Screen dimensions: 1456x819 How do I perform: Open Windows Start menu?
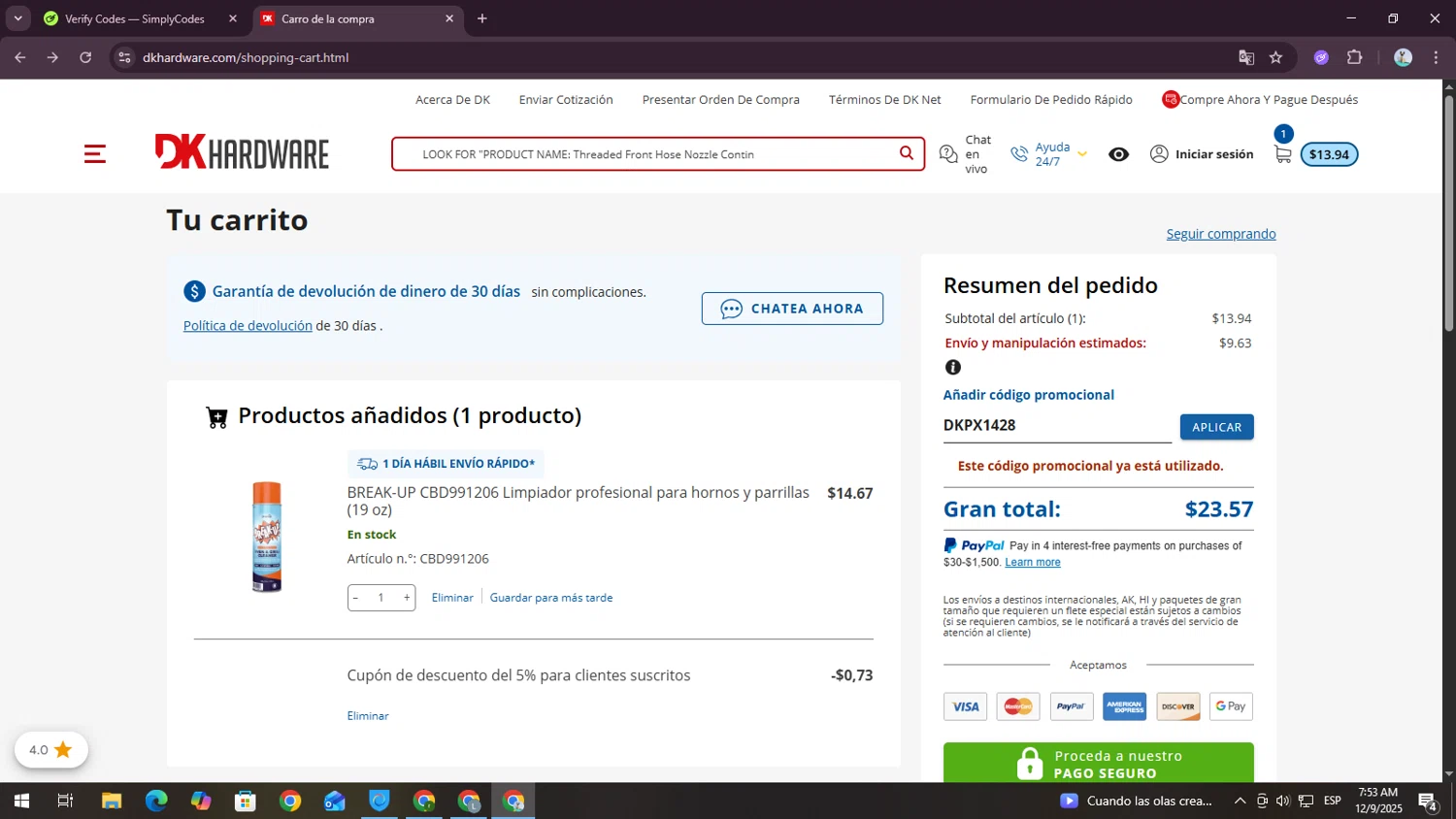[21, 801]
